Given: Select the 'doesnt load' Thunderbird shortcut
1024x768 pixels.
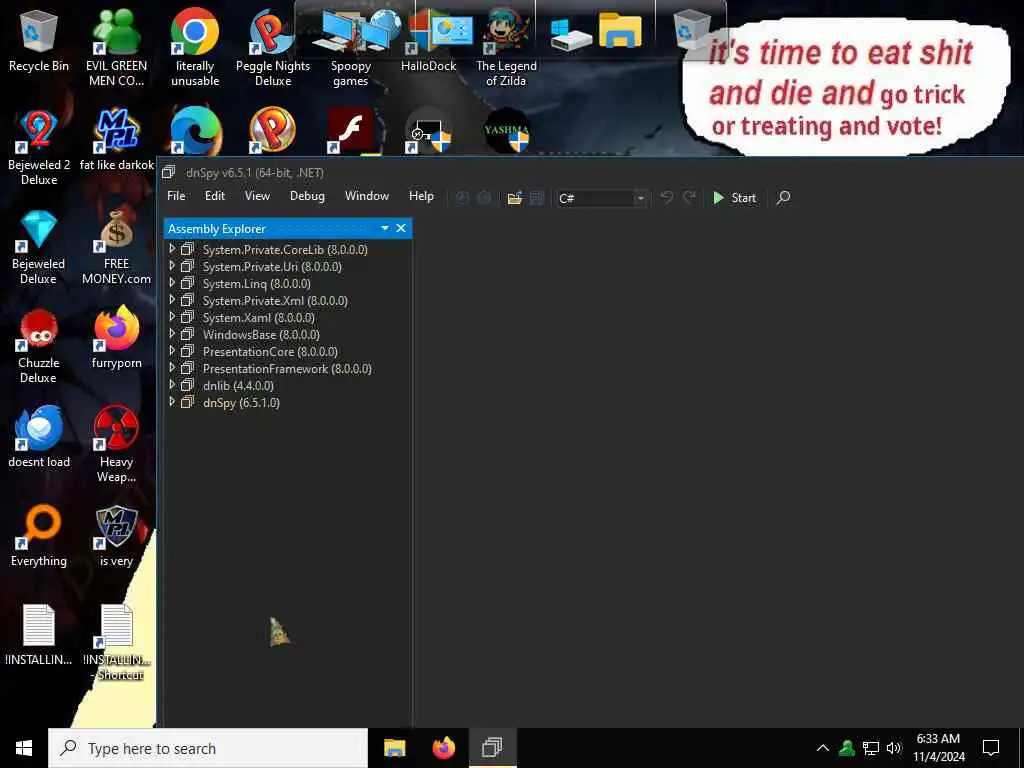Looking at the screenshot, I should click(x=39, y=437).
